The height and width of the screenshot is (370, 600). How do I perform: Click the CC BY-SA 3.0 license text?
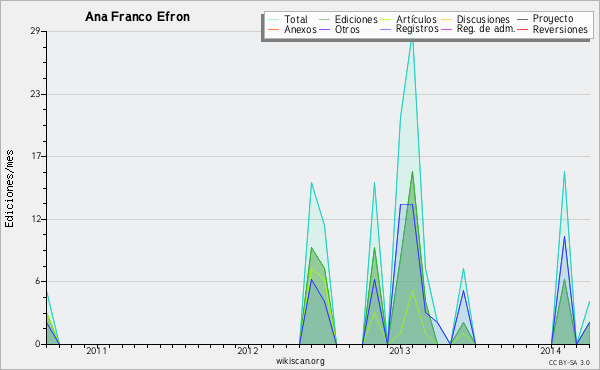[569, 362]
